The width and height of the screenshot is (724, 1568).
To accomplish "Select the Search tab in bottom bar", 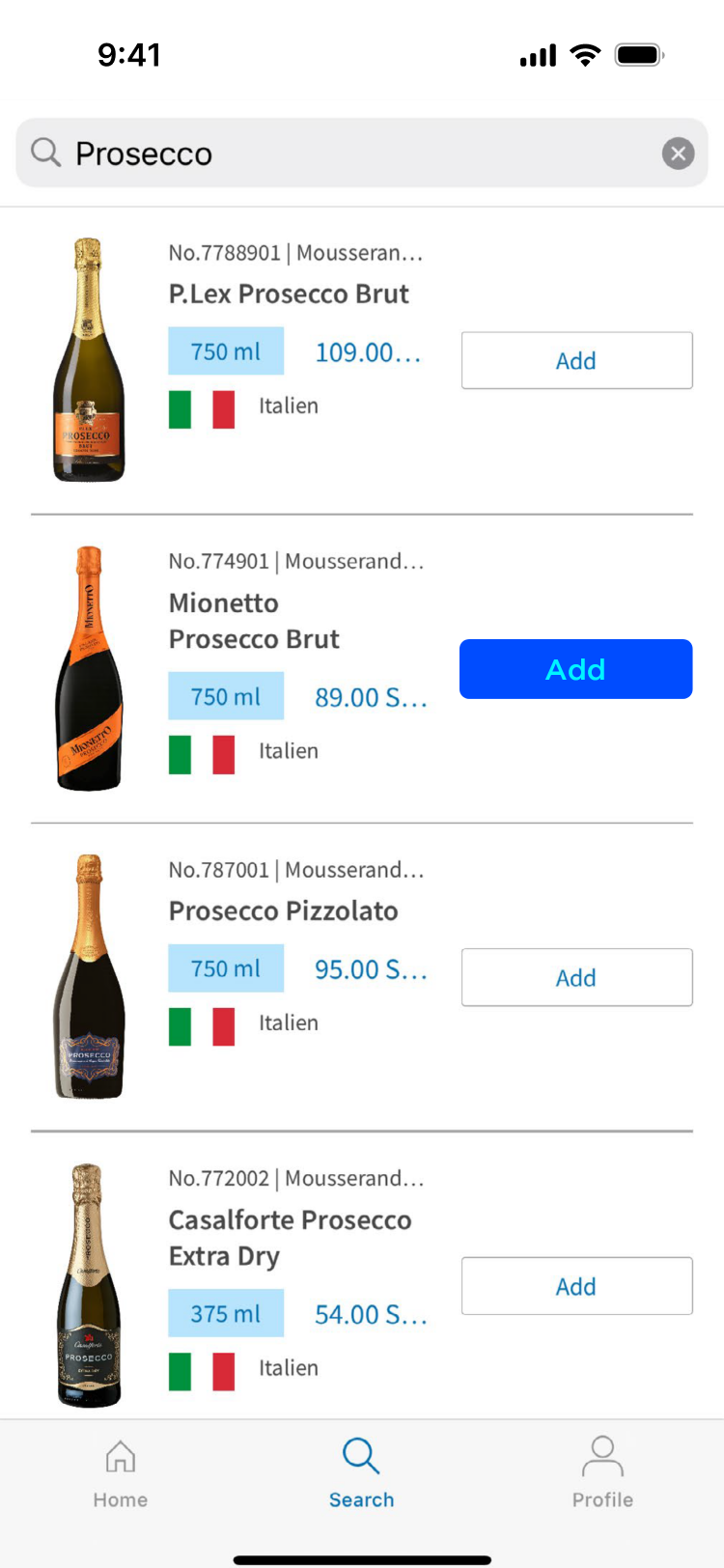I will (x=361, y=1472).
